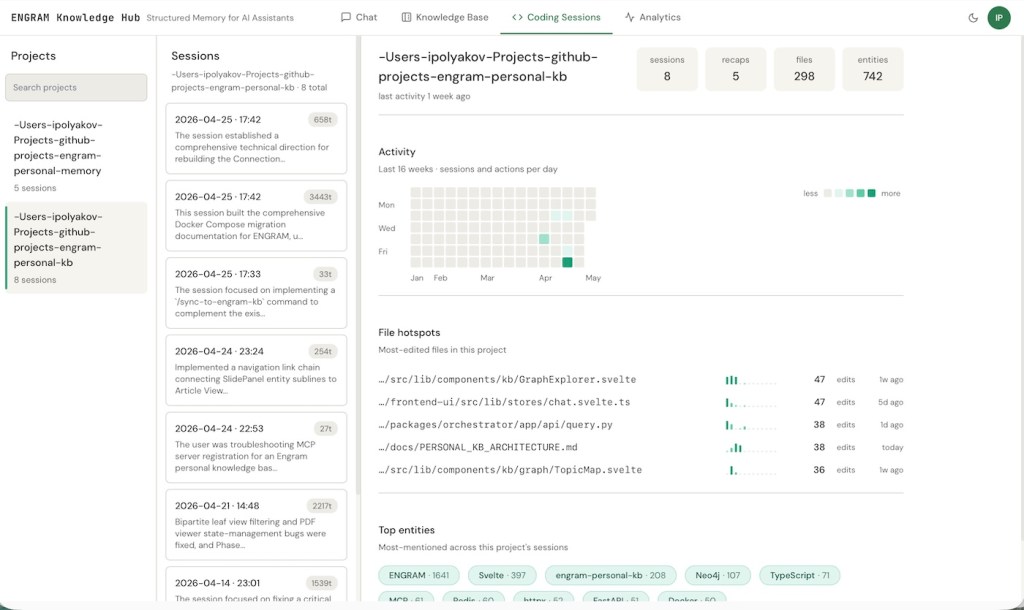The image size is (1024, 610).
Task: Click the Knowledge Base book icon
Action: click(406, 17)
